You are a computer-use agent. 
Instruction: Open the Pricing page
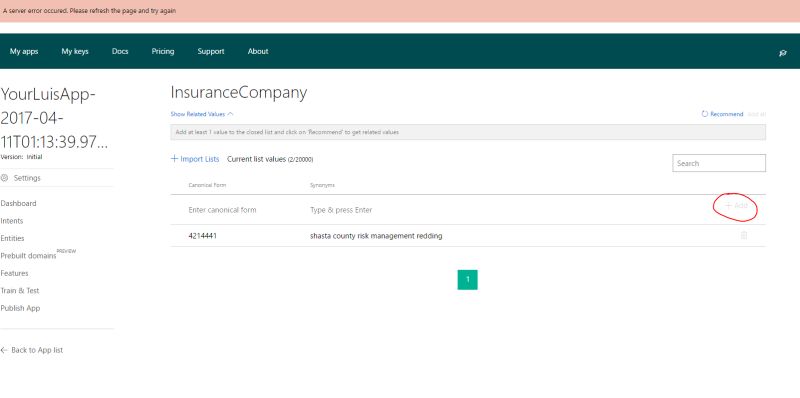pyautogui.click(x=163, y=51)
